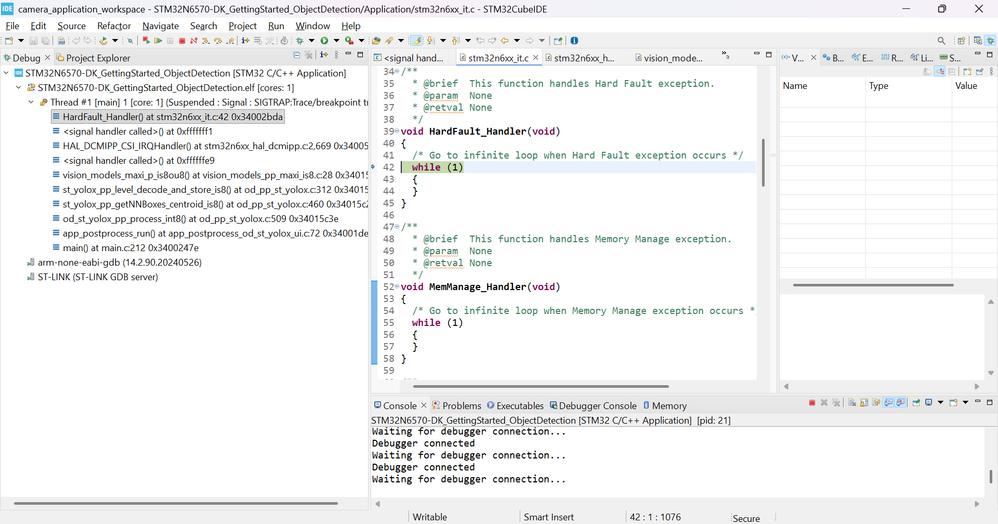Click the Terminate red square in main toolbar

click(182, 41)
